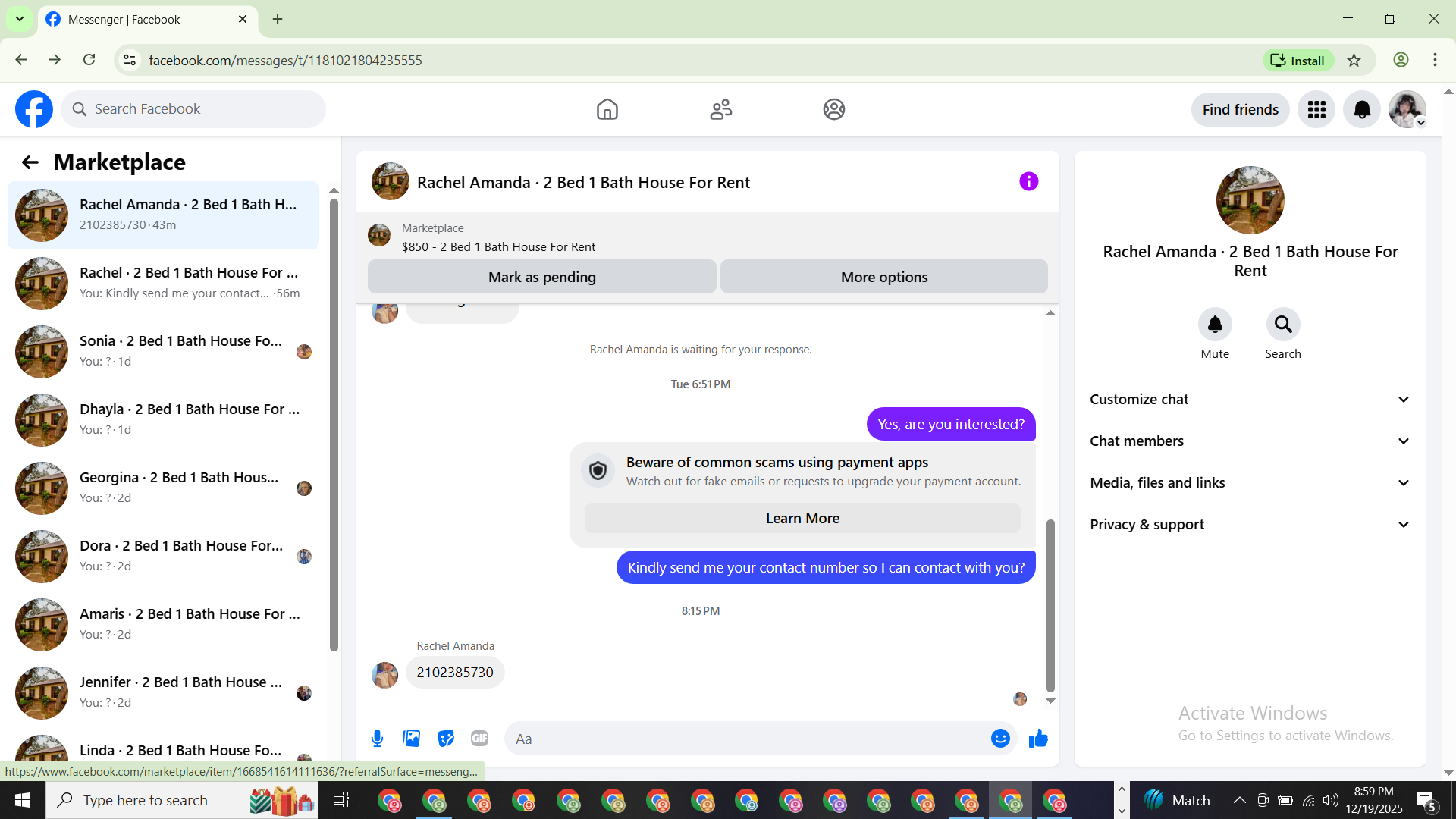Screen dimensions: 1456x819
Task: Open the sticker picker icon
Action: (x=446, y=738)
